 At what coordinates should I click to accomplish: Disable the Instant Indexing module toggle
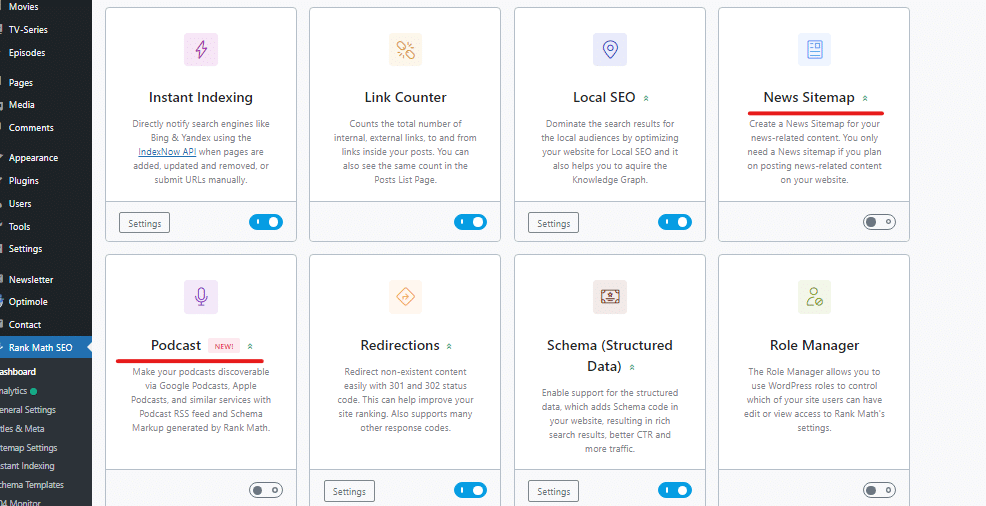[265, 222]
